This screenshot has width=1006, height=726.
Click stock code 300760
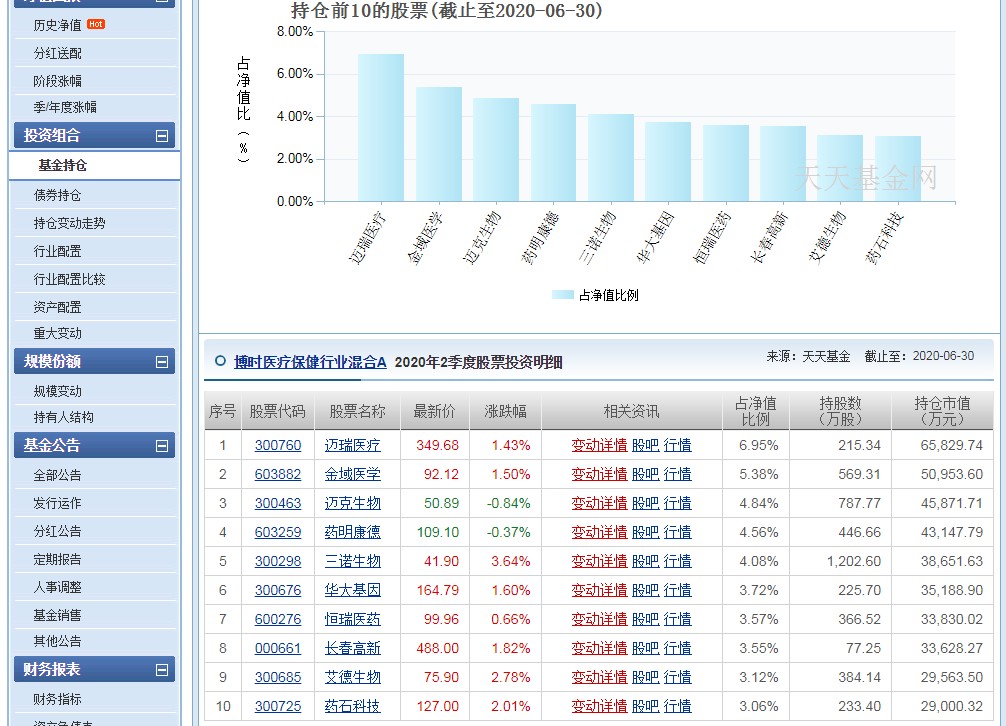[x=278, y=444]
